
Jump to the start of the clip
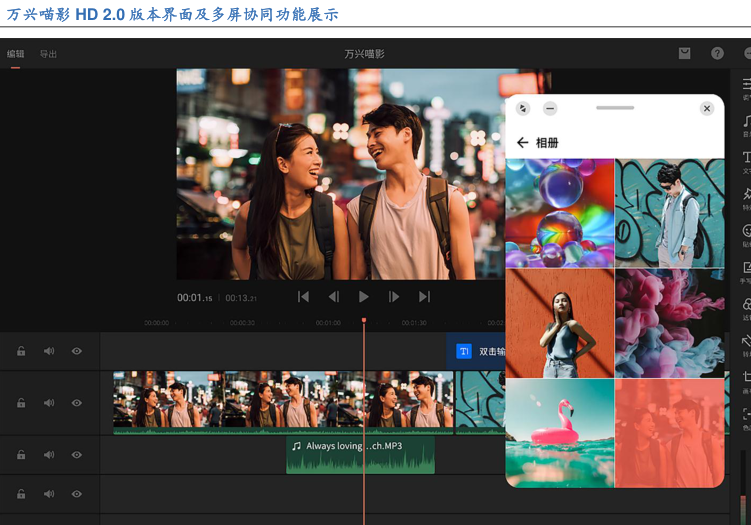pyautogui.click(x=304, y=297)
